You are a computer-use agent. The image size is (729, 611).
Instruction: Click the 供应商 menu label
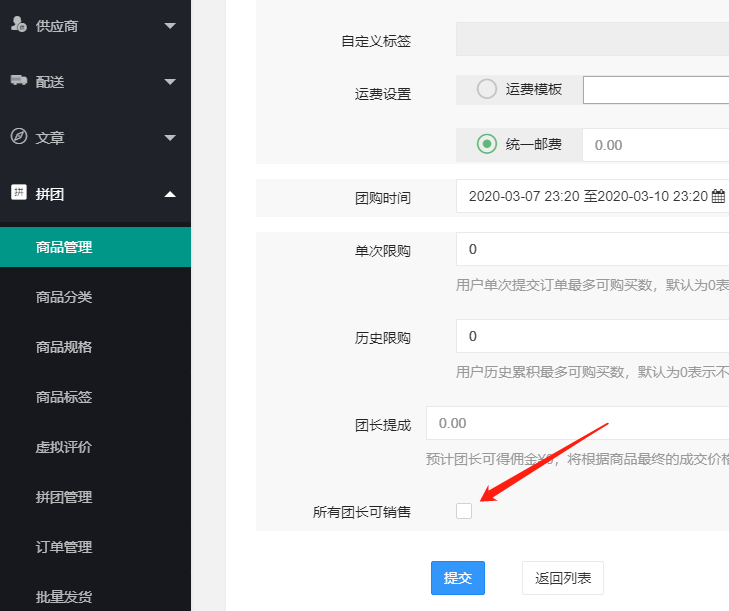pos(57,26)
